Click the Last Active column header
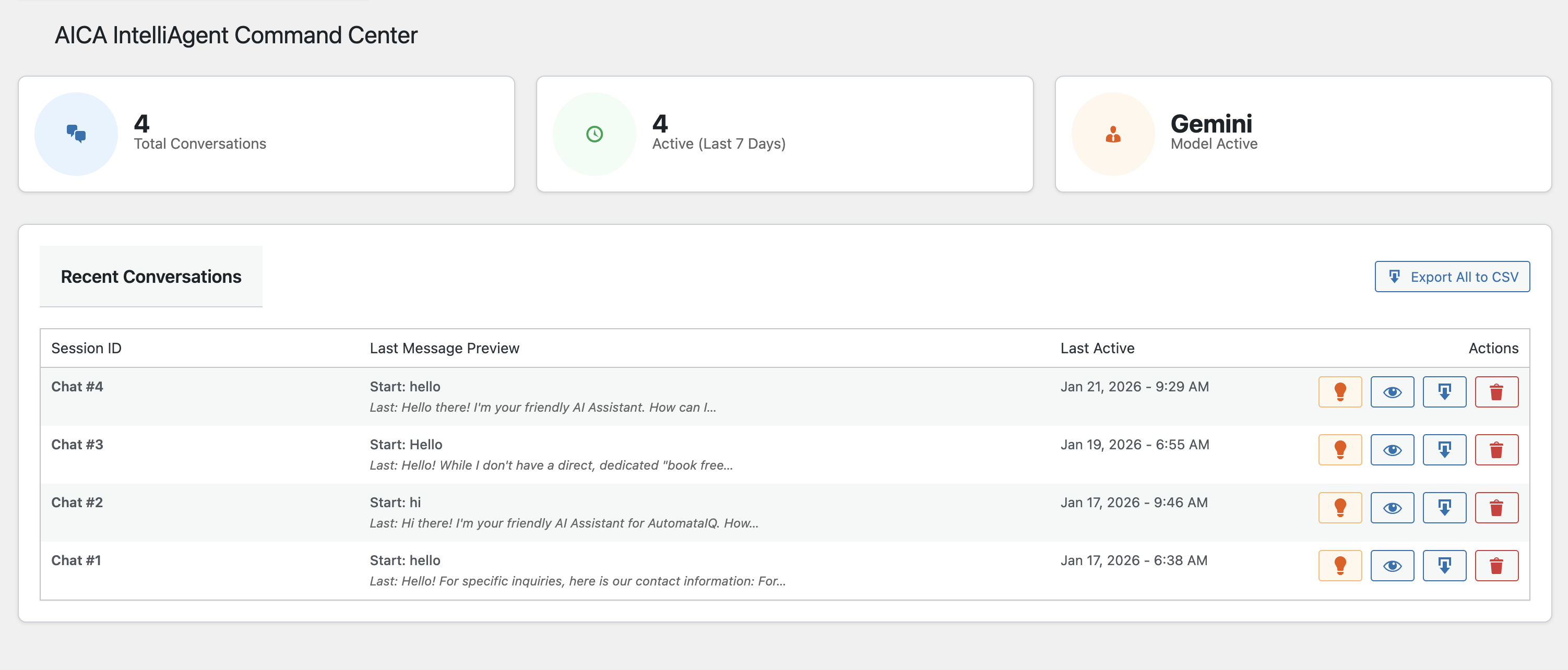 (x=1098, y=348)
